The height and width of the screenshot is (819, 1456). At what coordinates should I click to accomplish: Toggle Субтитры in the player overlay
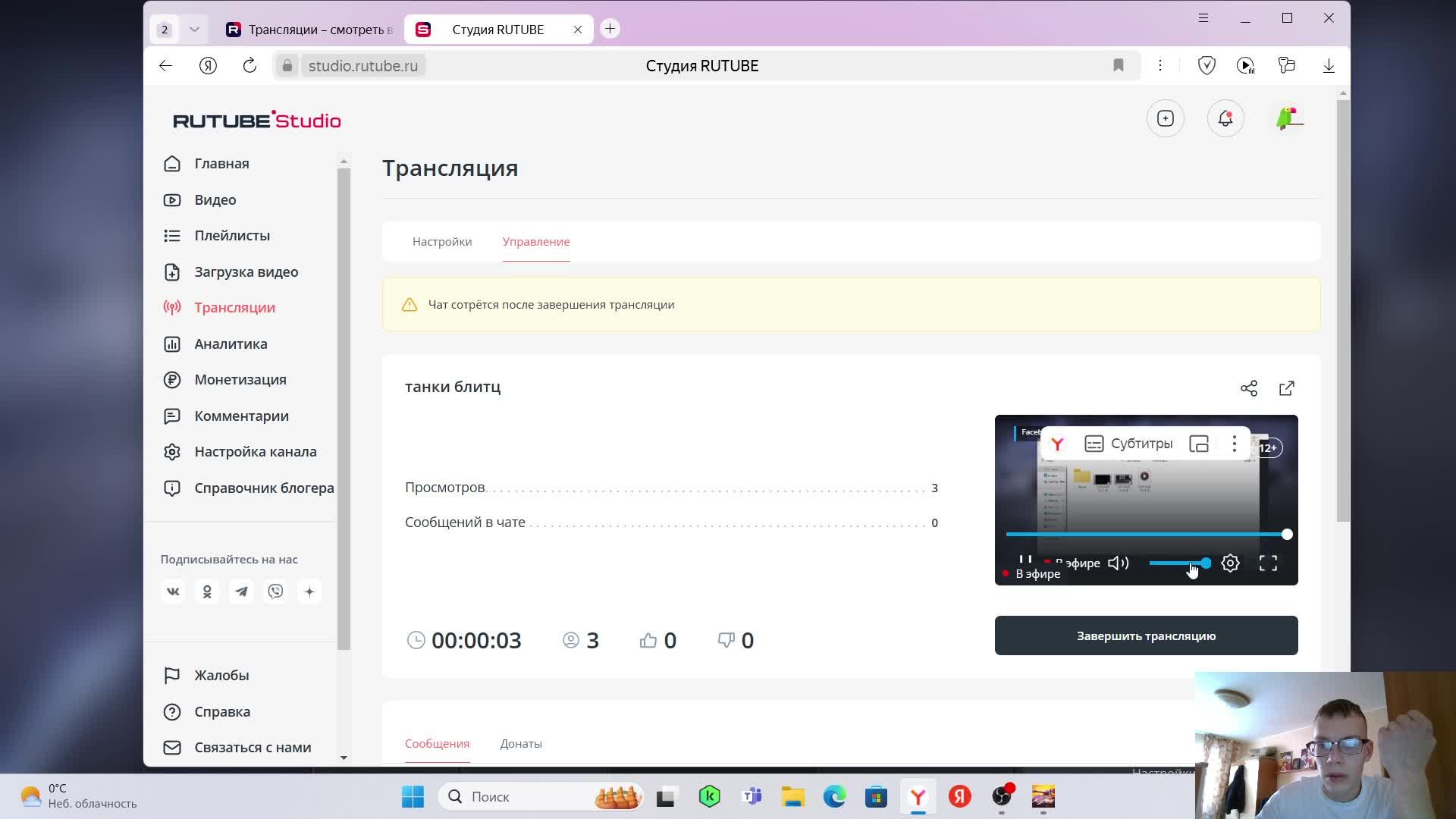(x=1128, y=444)
